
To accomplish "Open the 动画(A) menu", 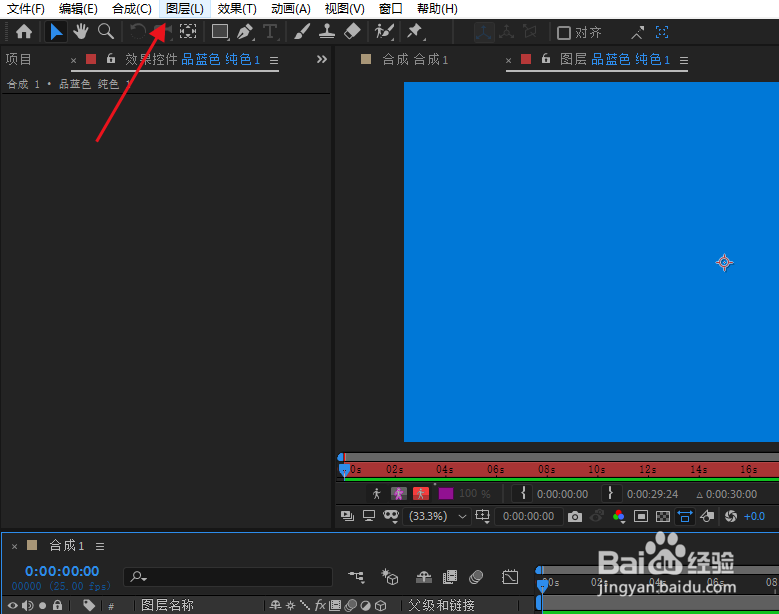I will click(291, 8).
